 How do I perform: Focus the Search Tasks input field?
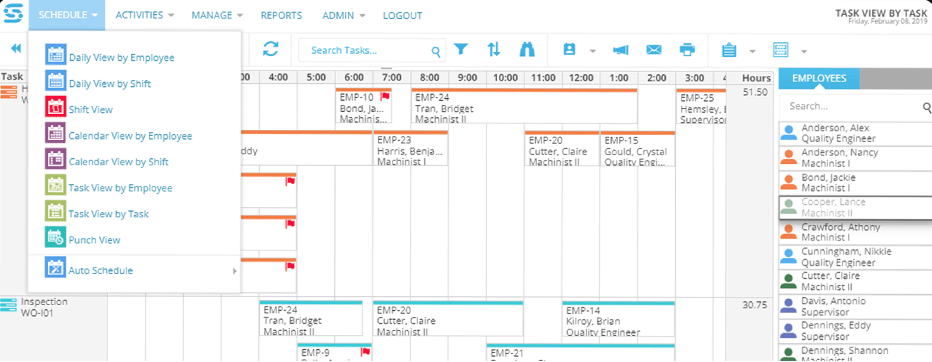pos(371,51)
